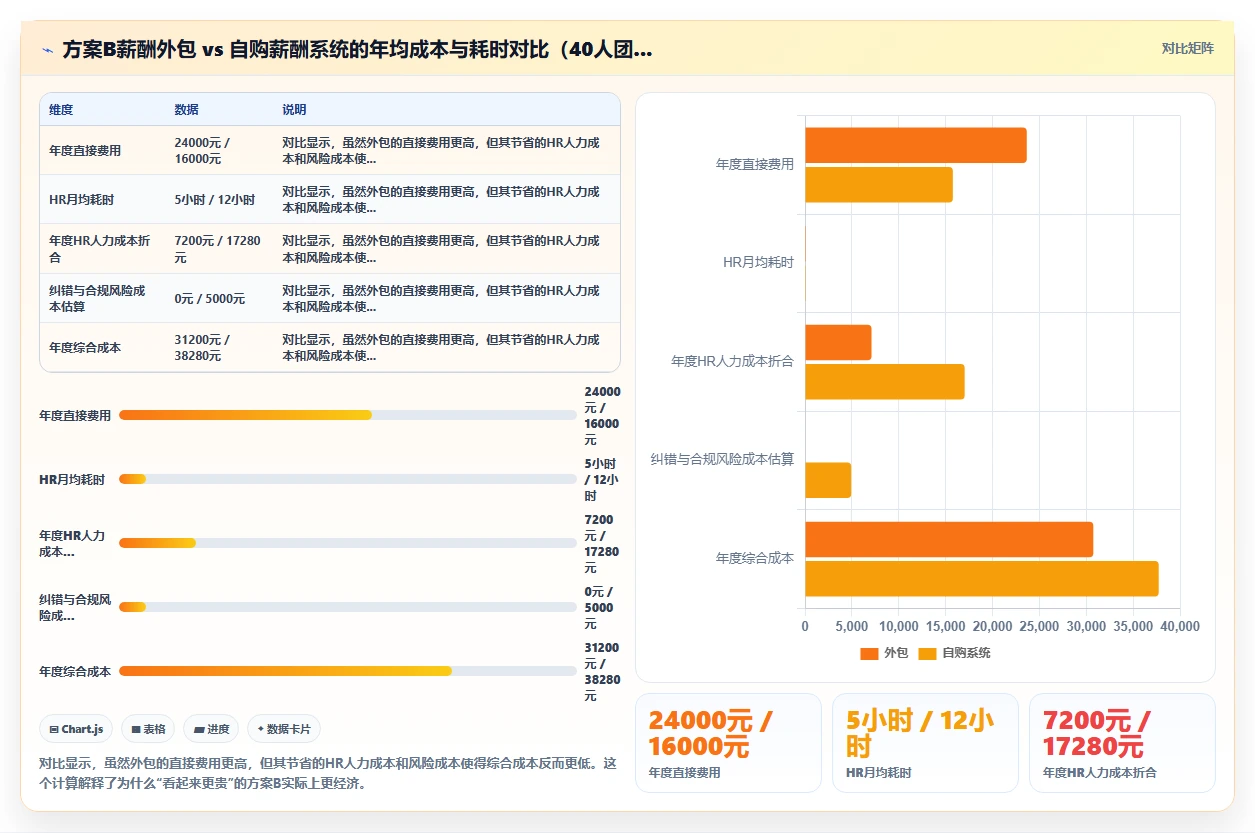Select the 表格 tag chip
Image resolution: width=1255 pixels, height=833 pixels.
point(148,729)
